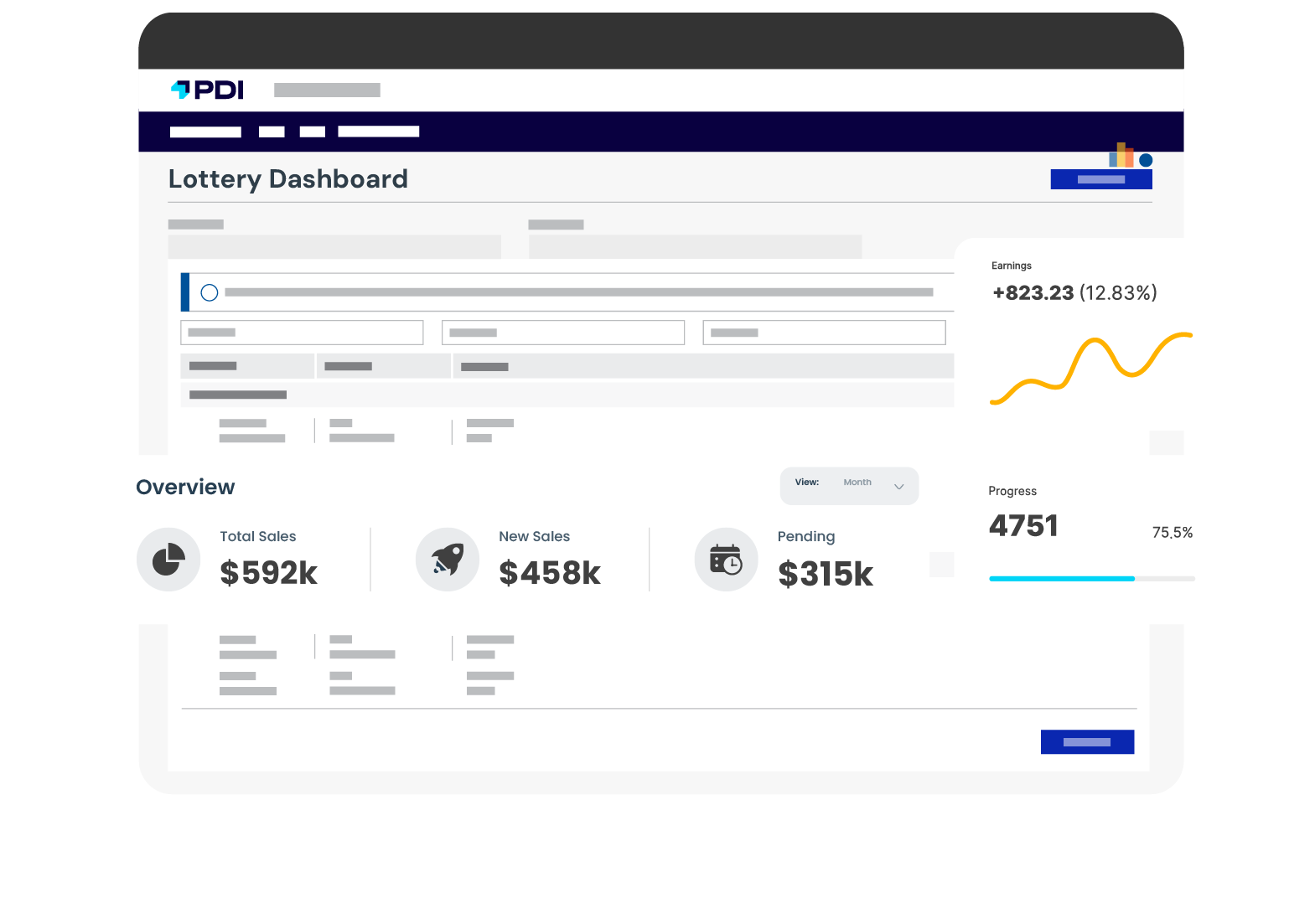Click the PDI logo in the header
The height and width of the screenshot is (924, 1315).
coord(207,90)
